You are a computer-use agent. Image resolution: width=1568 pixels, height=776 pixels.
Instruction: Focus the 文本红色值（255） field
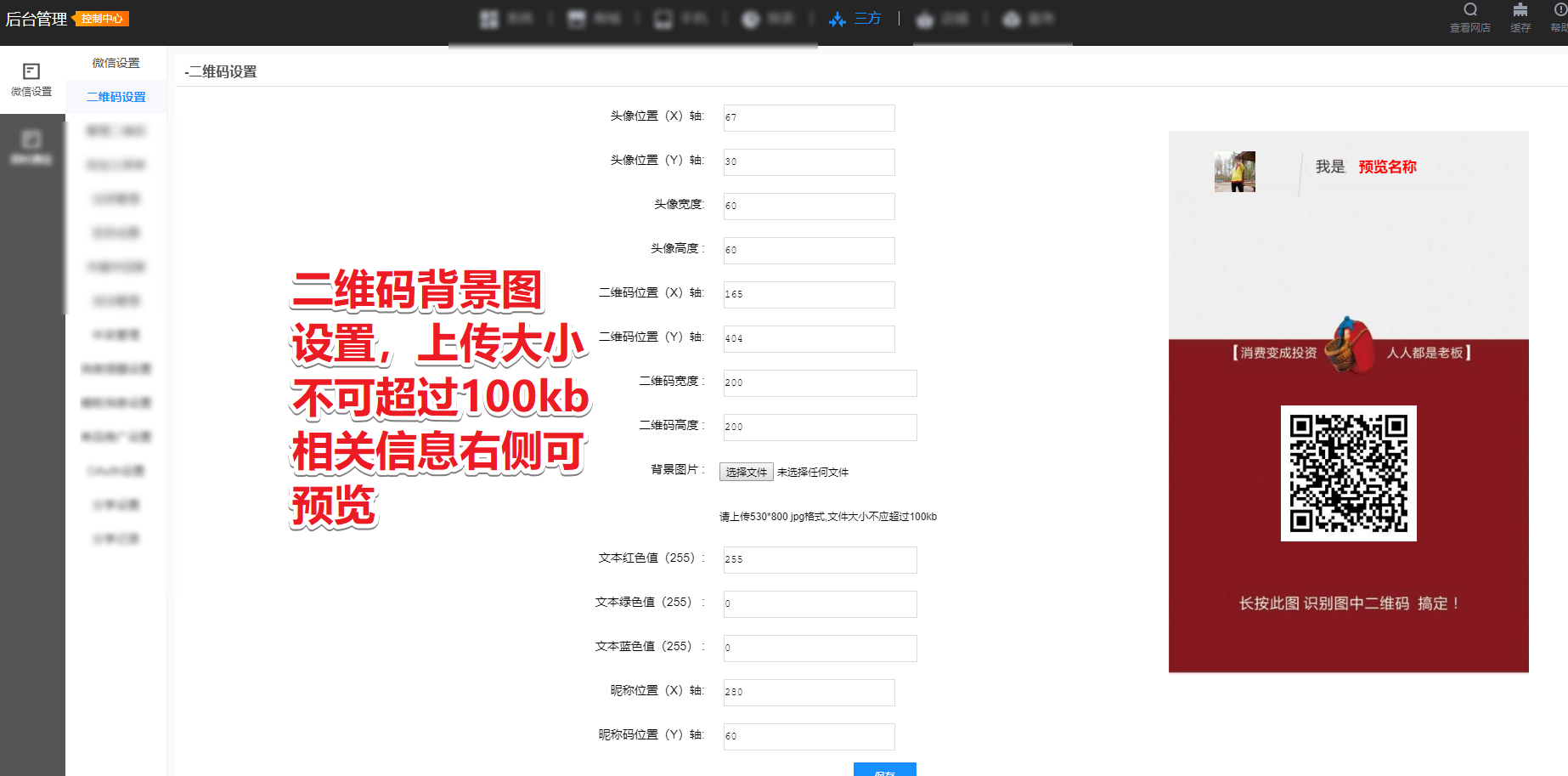coord(820,560)
